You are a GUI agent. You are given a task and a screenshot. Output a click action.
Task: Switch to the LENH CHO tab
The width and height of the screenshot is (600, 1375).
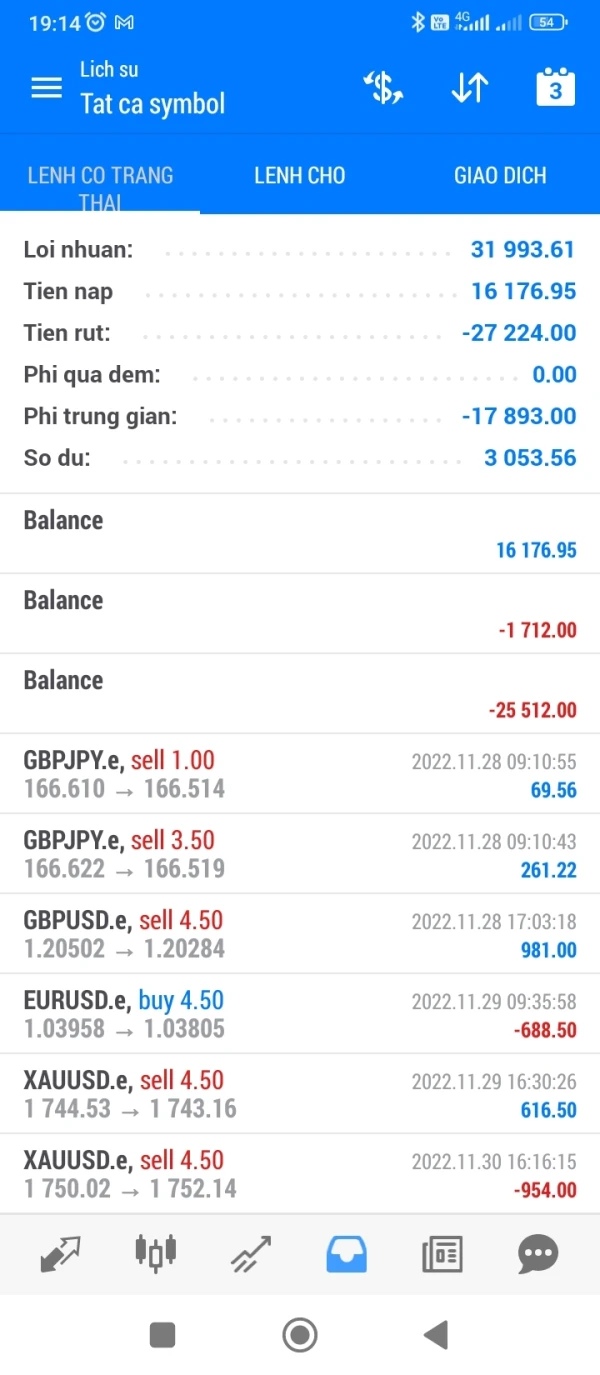pyautogui.click(x=299, y=176)
